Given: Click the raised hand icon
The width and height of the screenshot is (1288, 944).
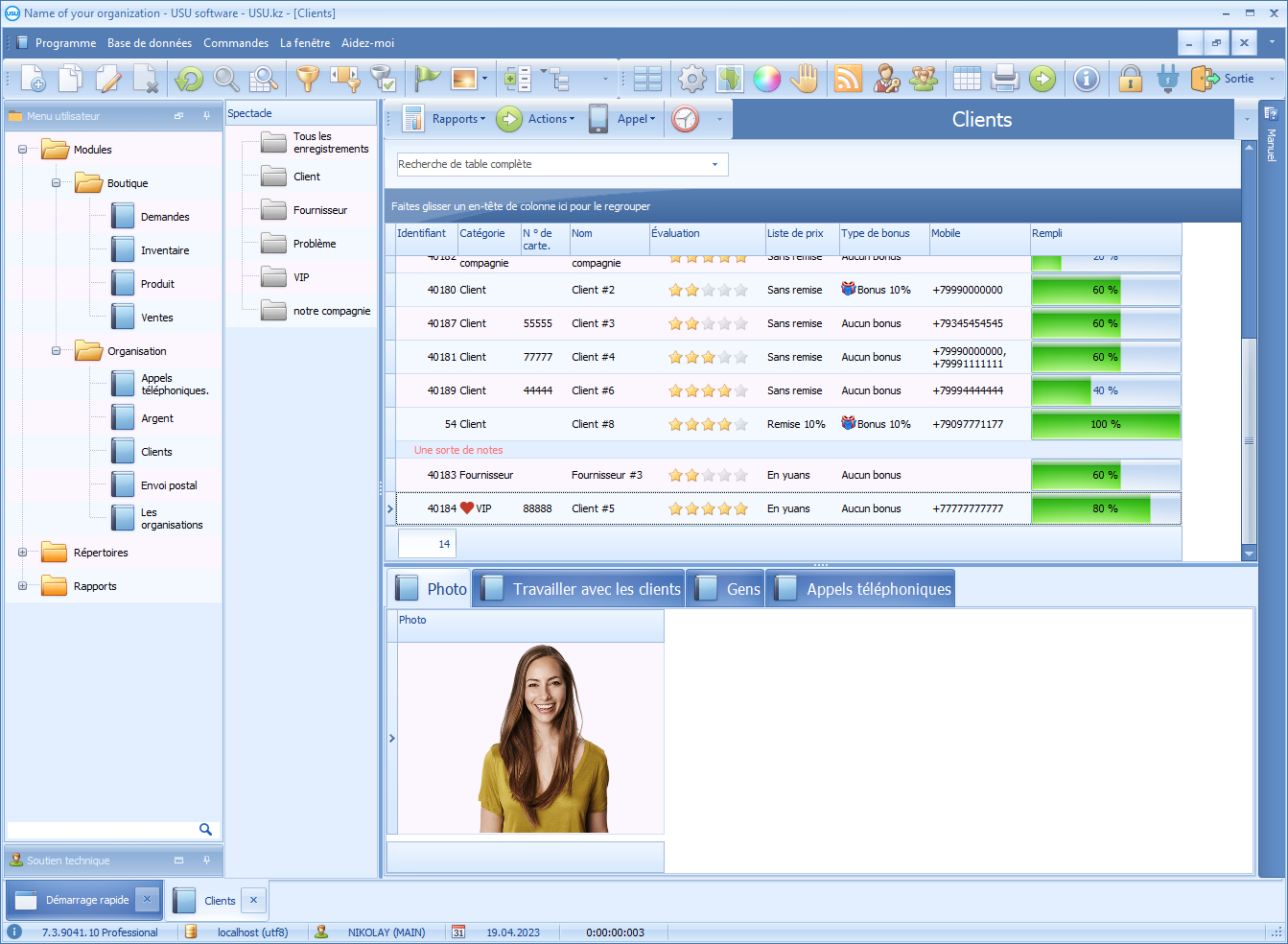Looking at the screenshot, I should pyautogui.click(x=805, y=79).
